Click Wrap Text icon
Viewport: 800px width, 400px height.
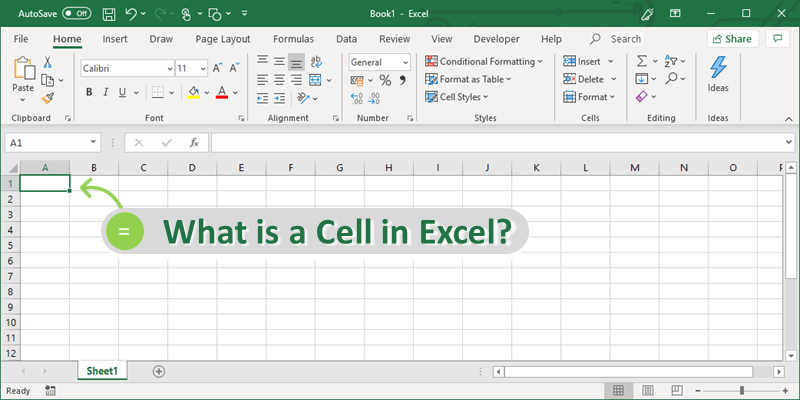(316, 62)
